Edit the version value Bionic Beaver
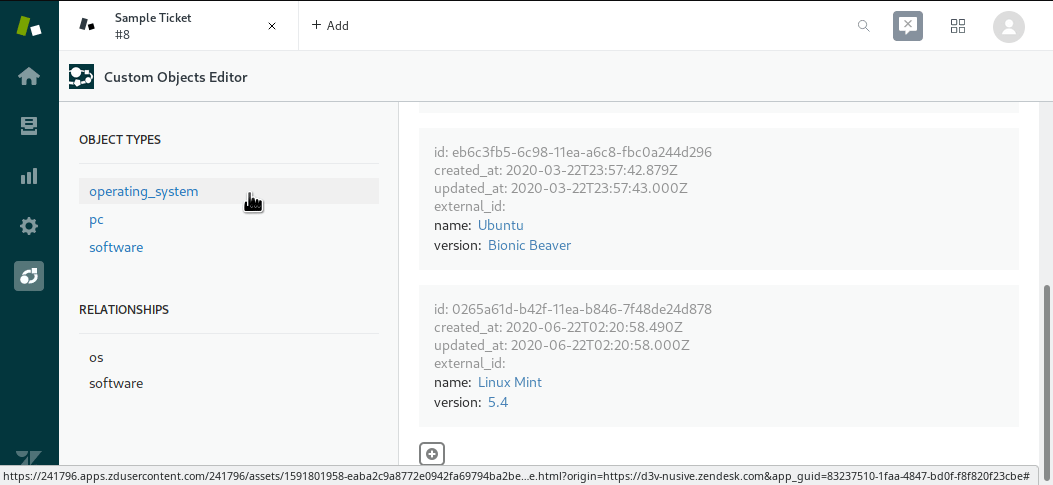Viewport: 1053px width, 485px height. [529, 245]
